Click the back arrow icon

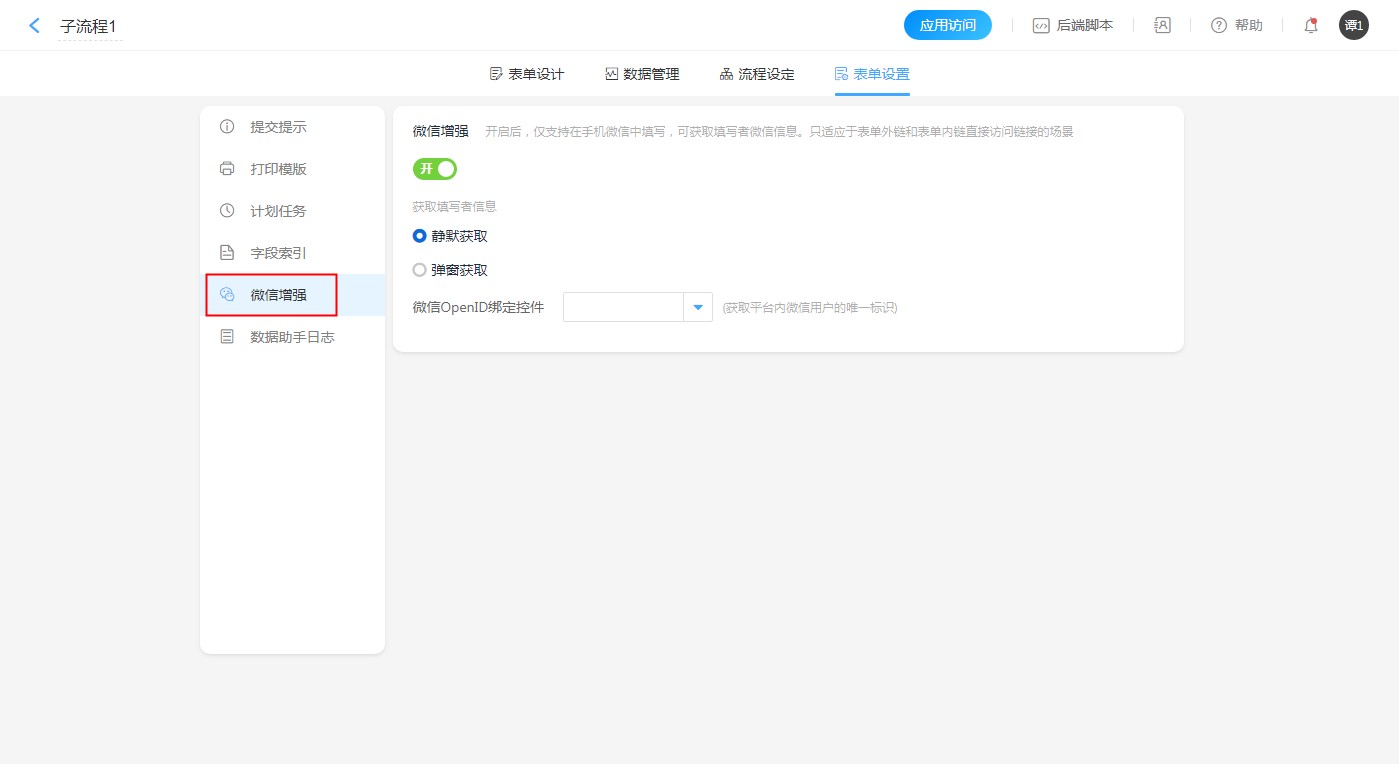35,26
